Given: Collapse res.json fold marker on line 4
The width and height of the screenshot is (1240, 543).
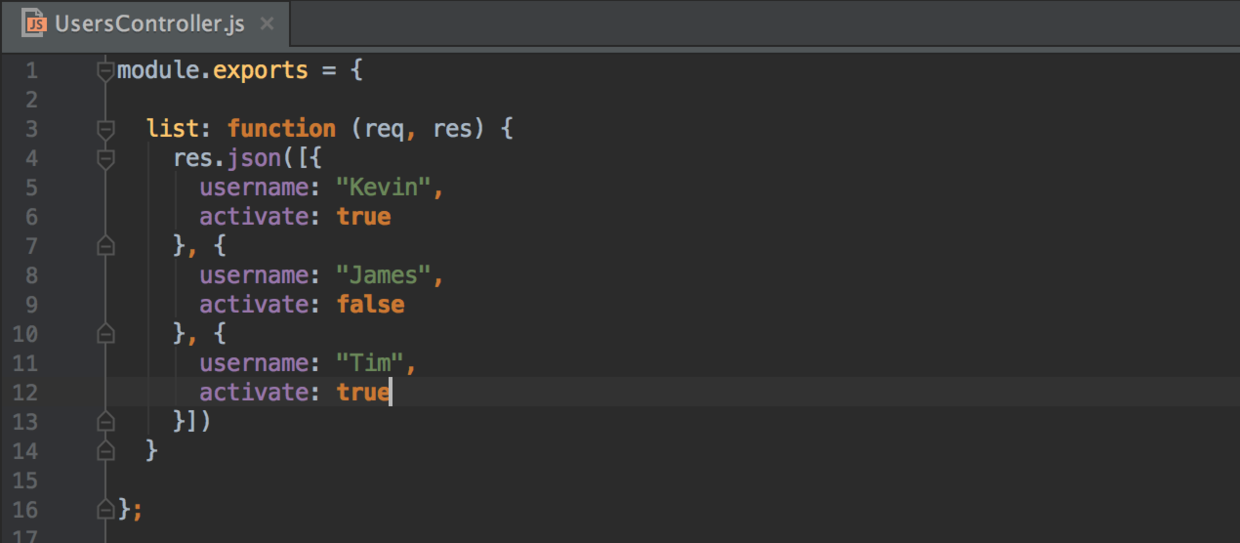Looking at the screenshot, I should [x=106, y=158].
